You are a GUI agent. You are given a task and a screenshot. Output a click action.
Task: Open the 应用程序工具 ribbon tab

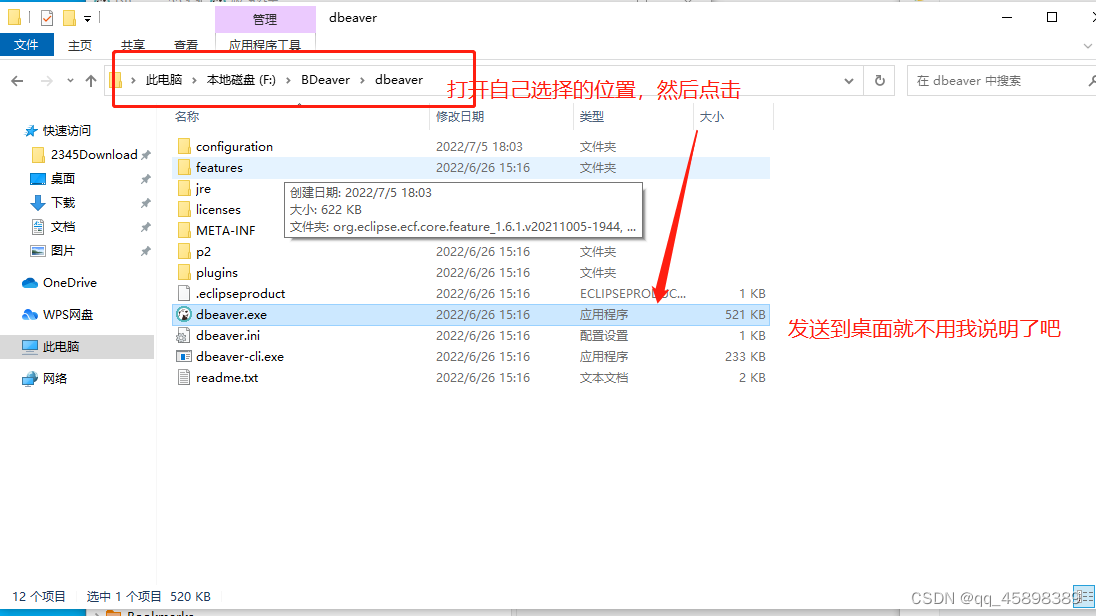click(x=265, y=45)
